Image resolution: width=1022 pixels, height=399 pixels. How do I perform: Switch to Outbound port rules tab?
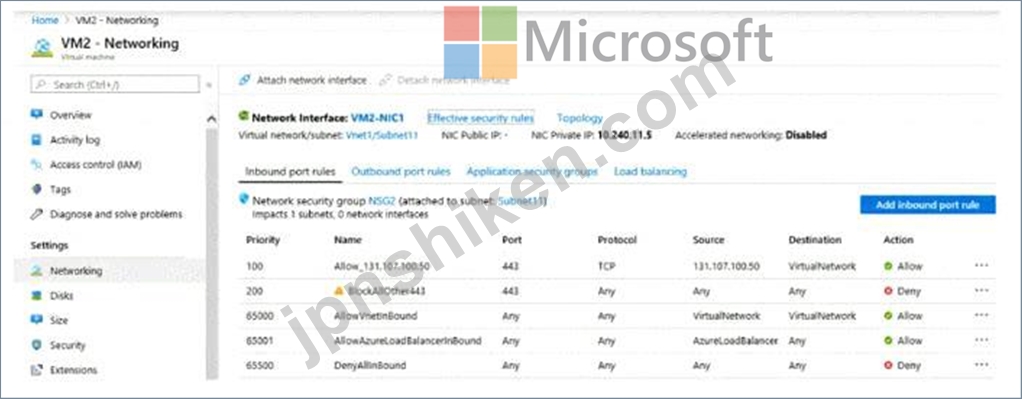[x=401, y=171]
